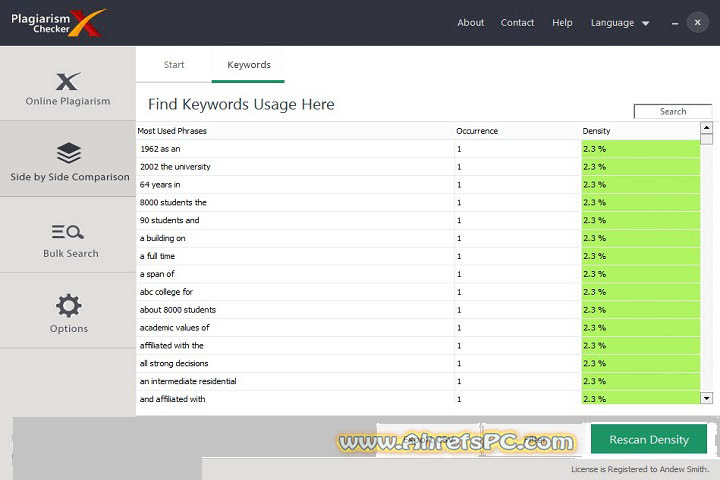Select the phrase '1962 as an'

pyautogui.click(x=160, y=149)
